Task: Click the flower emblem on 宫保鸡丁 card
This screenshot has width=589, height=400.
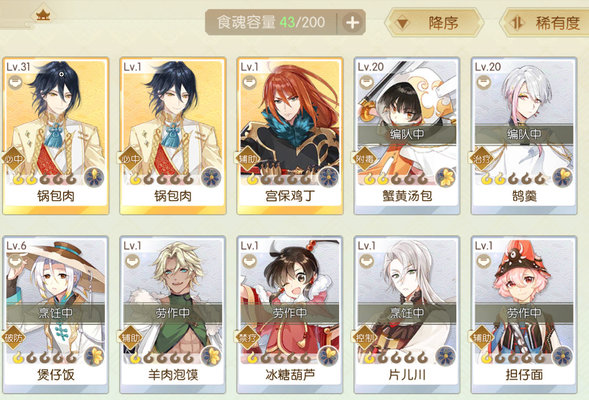Action: (329, 177)
